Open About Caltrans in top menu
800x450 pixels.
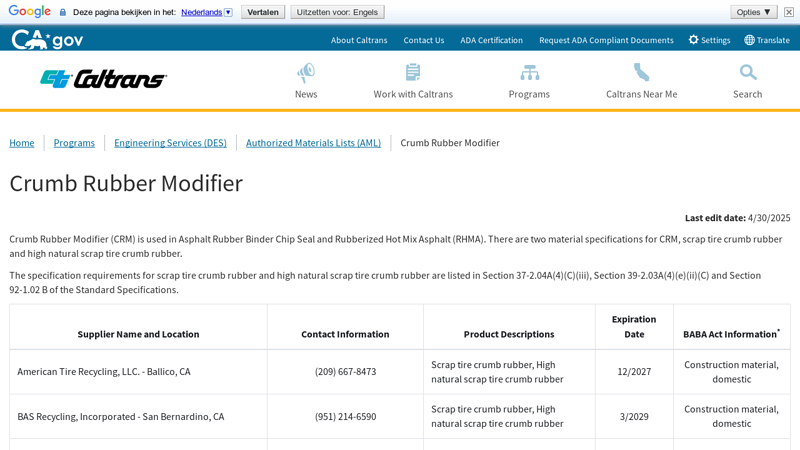coord(359,40)
